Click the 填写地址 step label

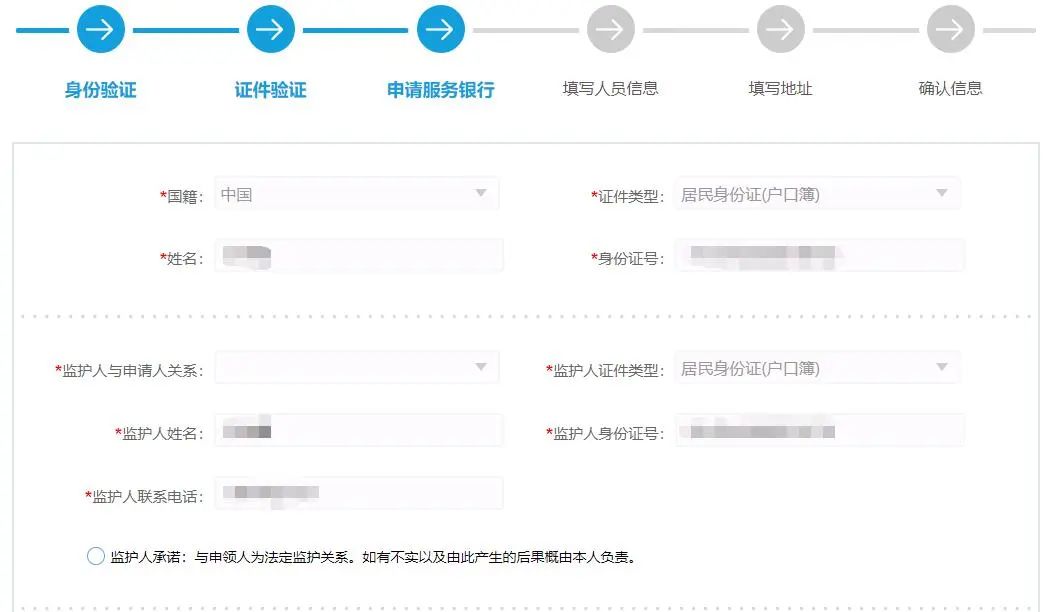click(x=781, y=88)
